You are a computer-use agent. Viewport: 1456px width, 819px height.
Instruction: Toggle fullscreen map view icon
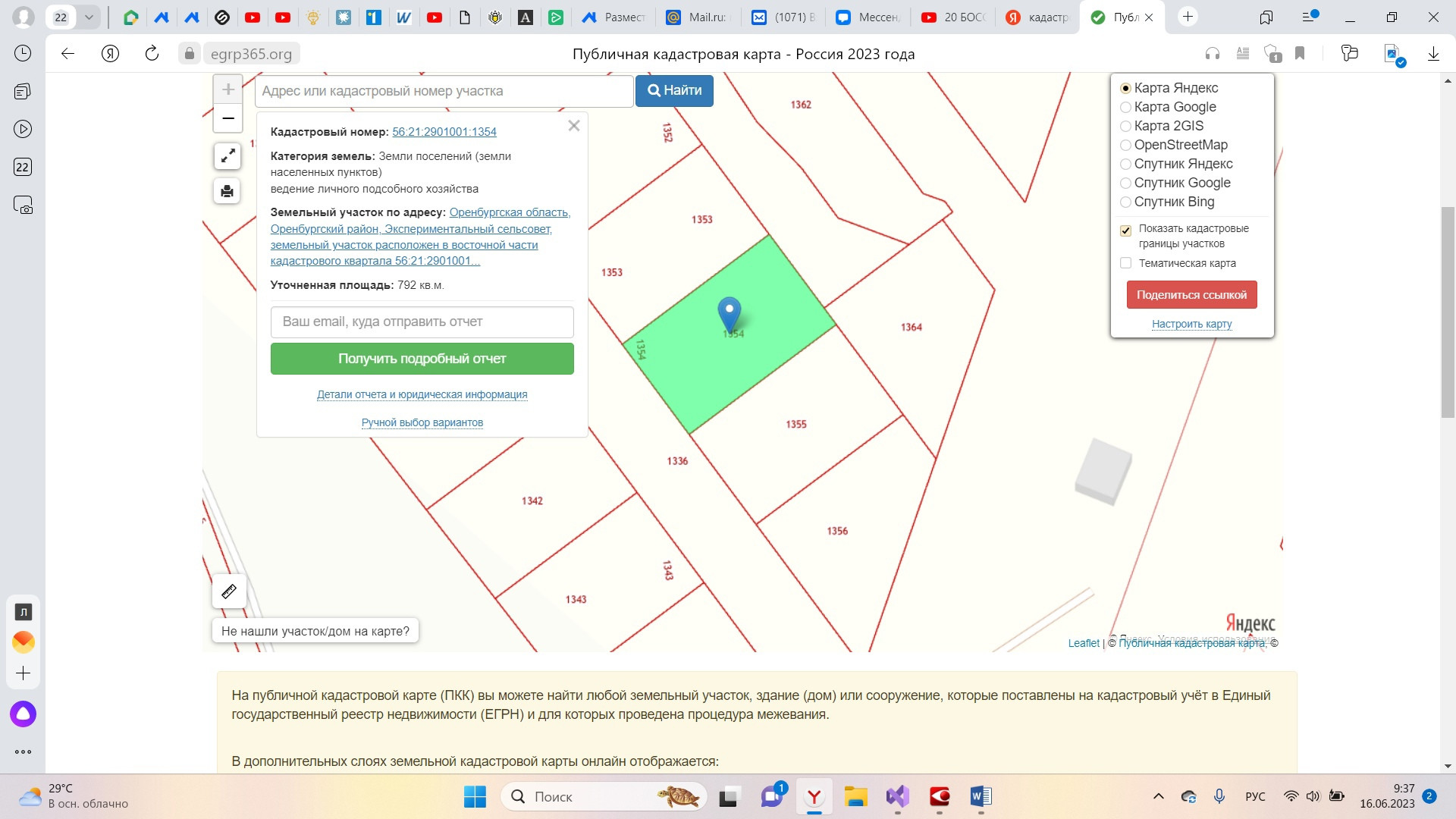[x=227, y=156]
